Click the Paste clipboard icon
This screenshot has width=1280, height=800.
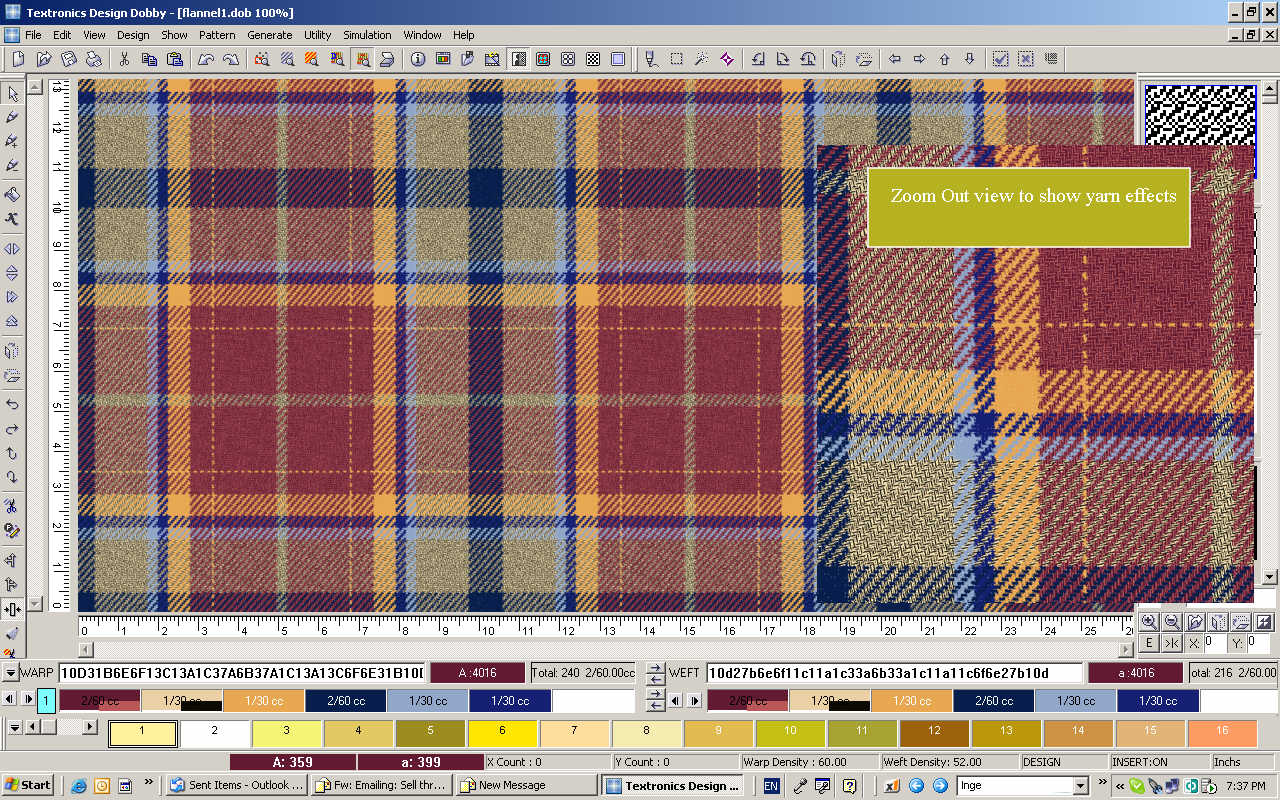(x=174, y=59)
